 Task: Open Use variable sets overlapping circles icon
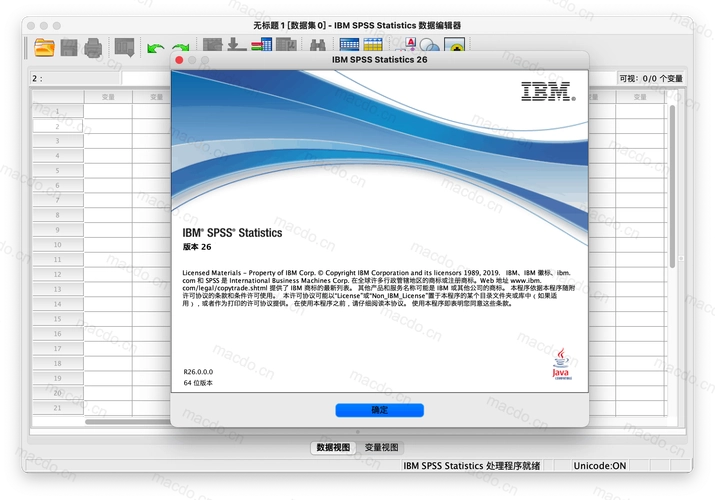click(430, 45)
